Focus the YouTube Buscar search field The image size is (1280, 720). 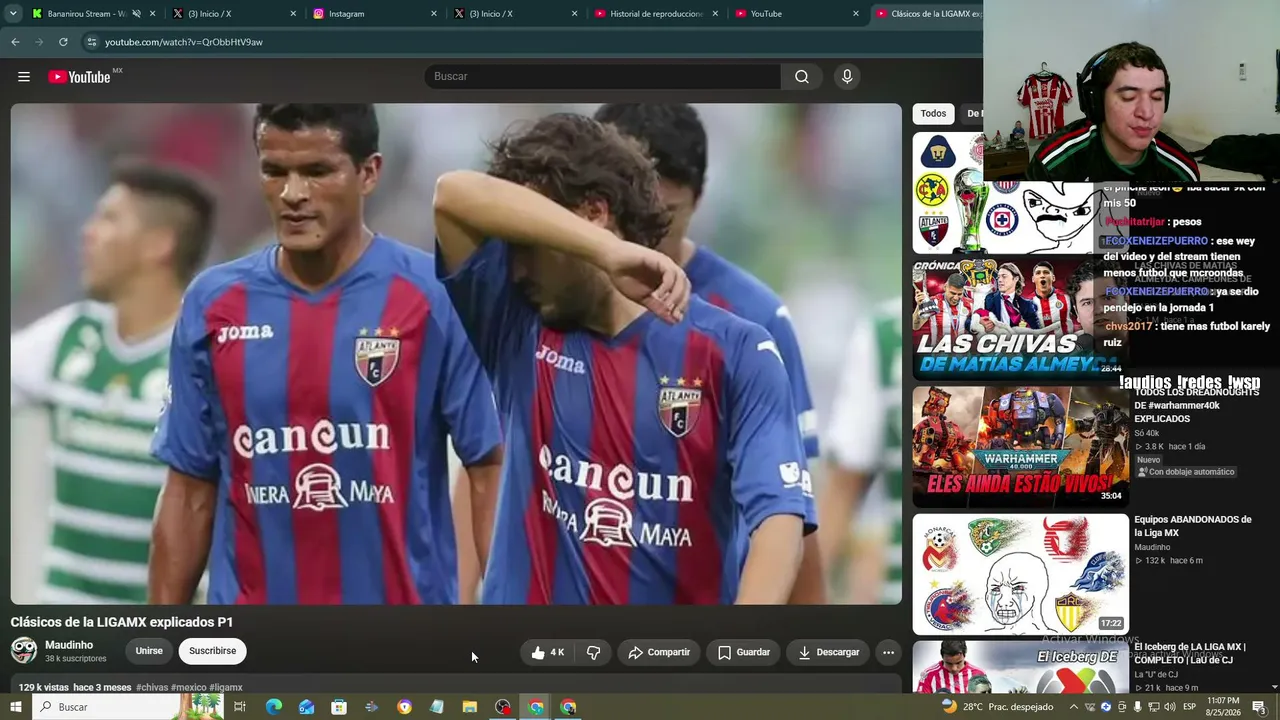pyautogui.click(x=603, y=77)
